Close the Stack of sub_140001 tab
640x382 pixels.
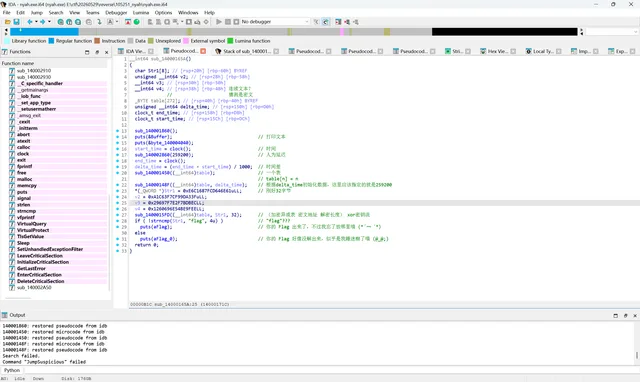[x=276, y=51]
